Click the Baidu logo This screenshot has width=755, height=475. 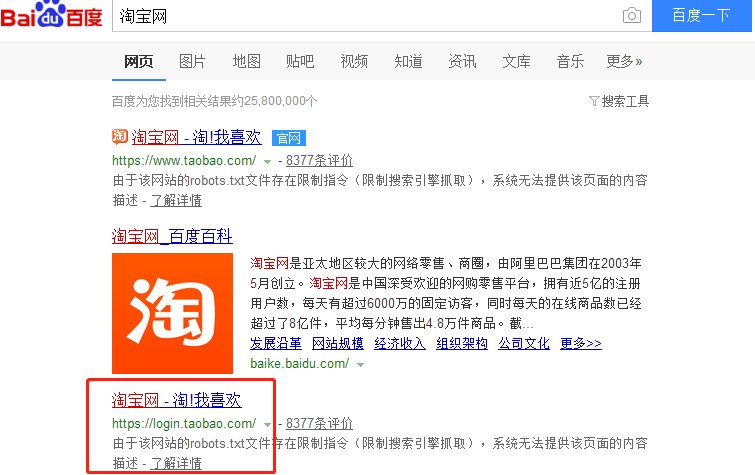51,14
